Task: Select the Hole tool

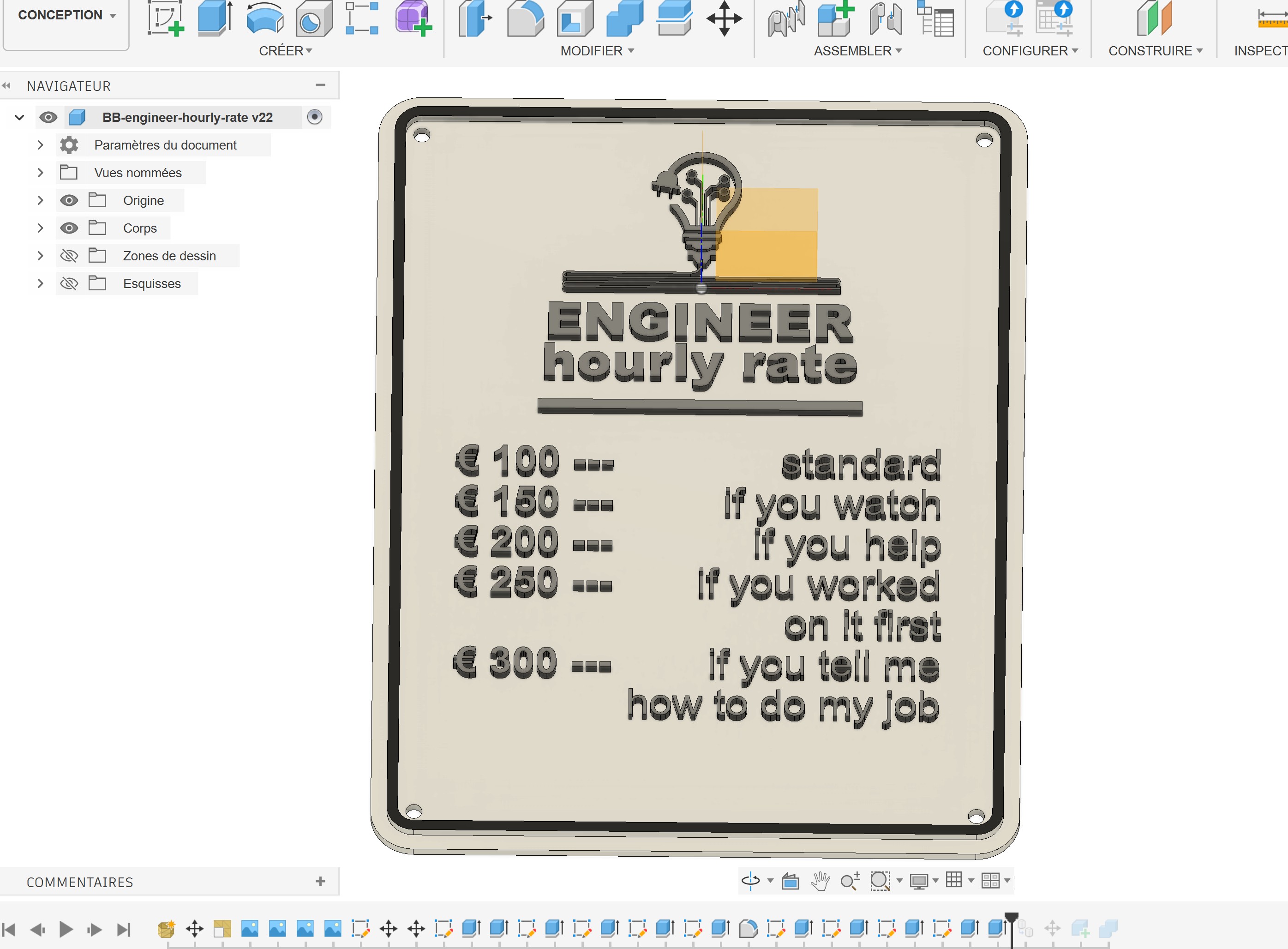Action: [x=314, y=18]
